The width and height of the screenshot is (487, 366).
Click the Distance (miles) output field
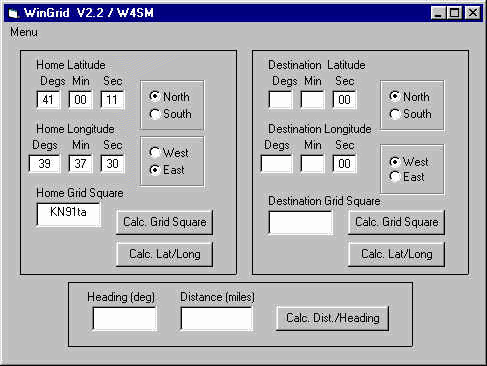pyautogui.click(x=216, y=319)
